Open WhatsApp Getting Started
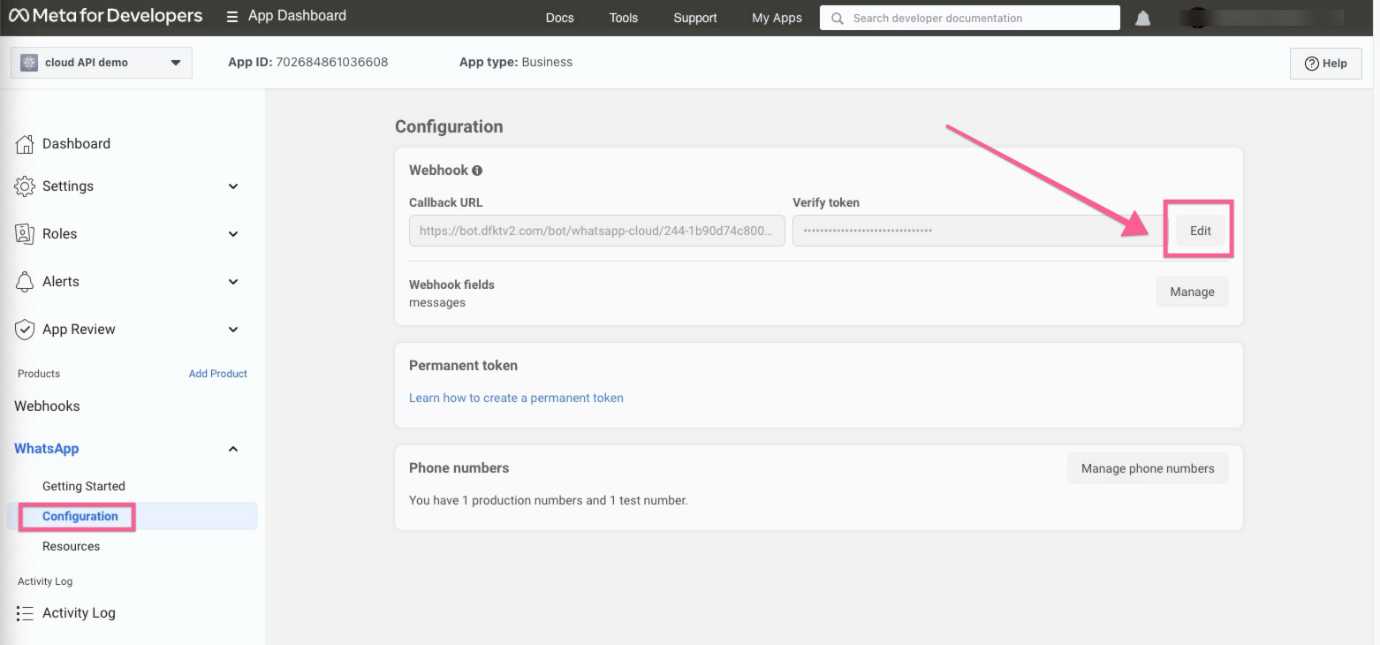 84,486
